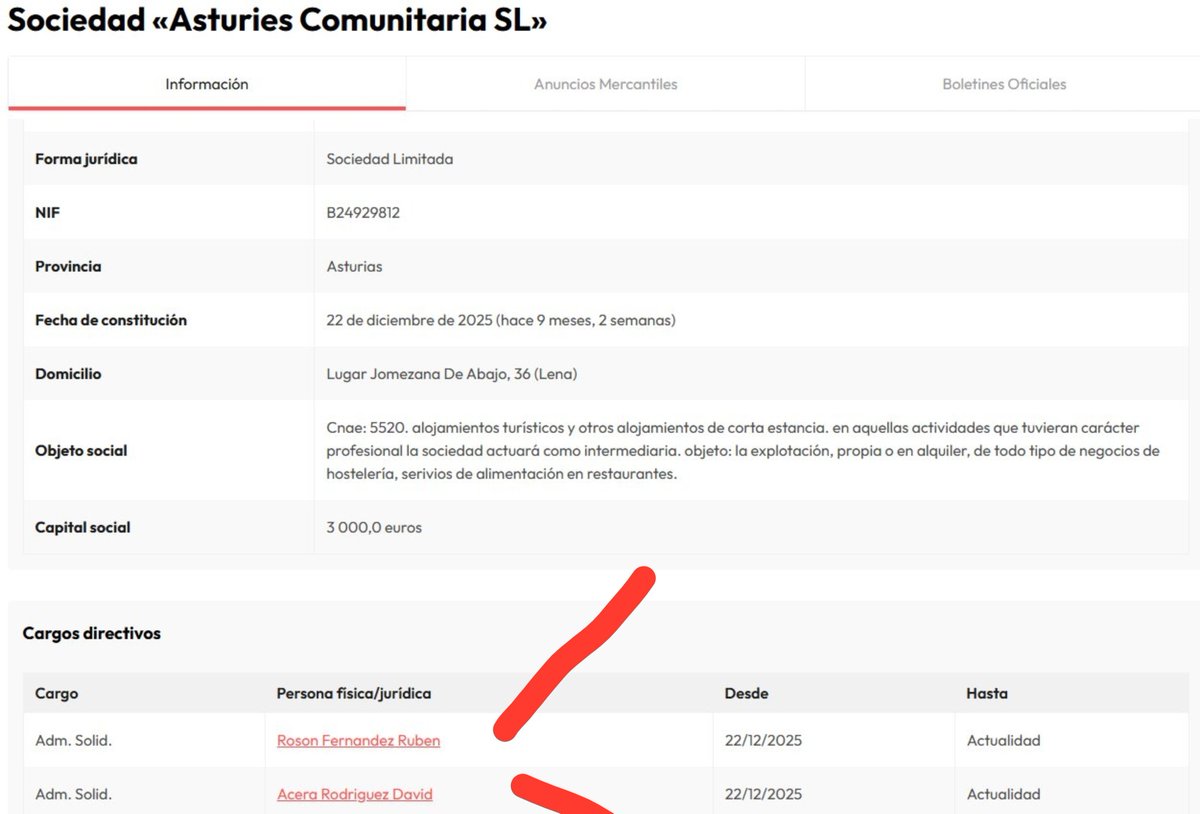The height and width of the screenshot is (814, 1200).
Task: Click the Sociedad Asturies Comunitaria SL heading
Action: coord(277,20)
